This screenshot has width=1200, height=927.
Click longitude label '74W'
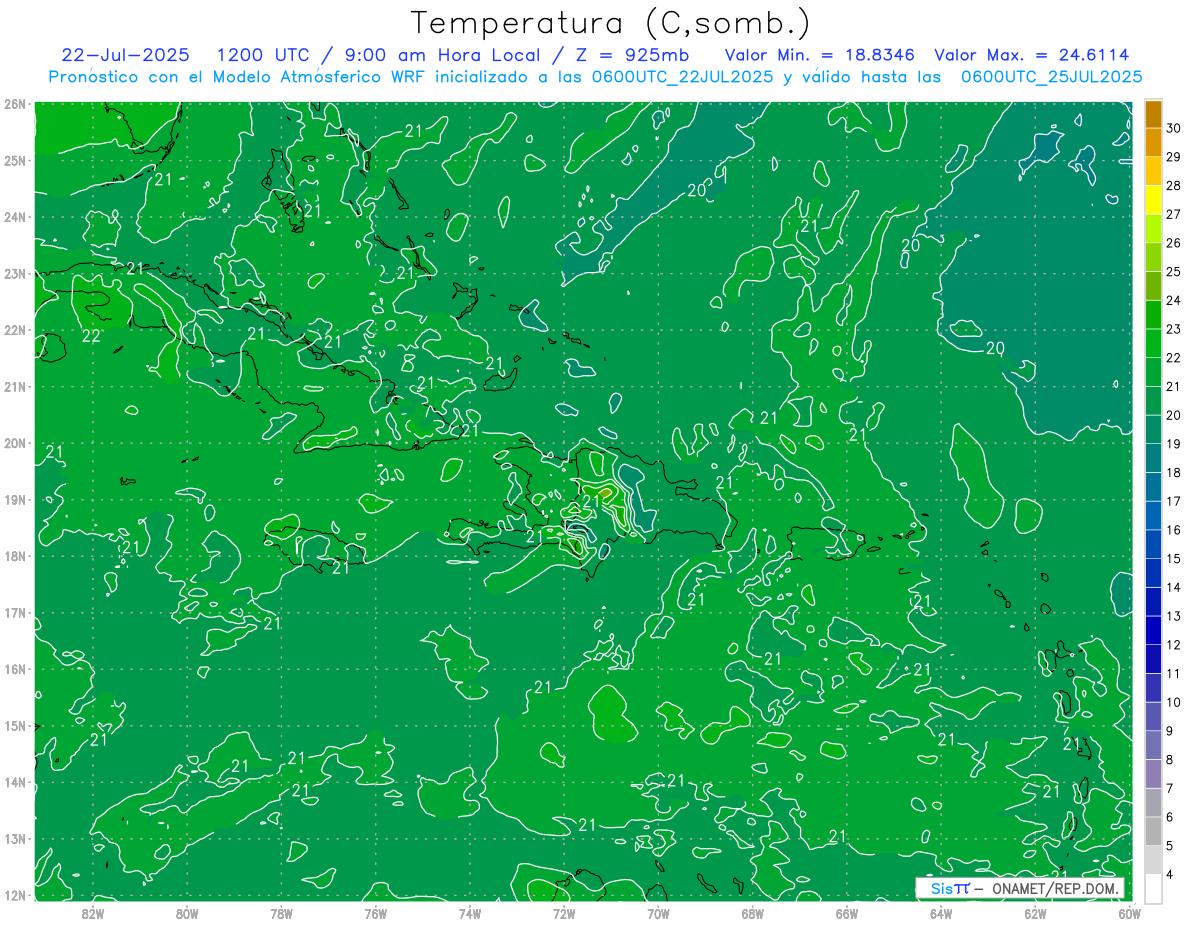click(470, 913)
